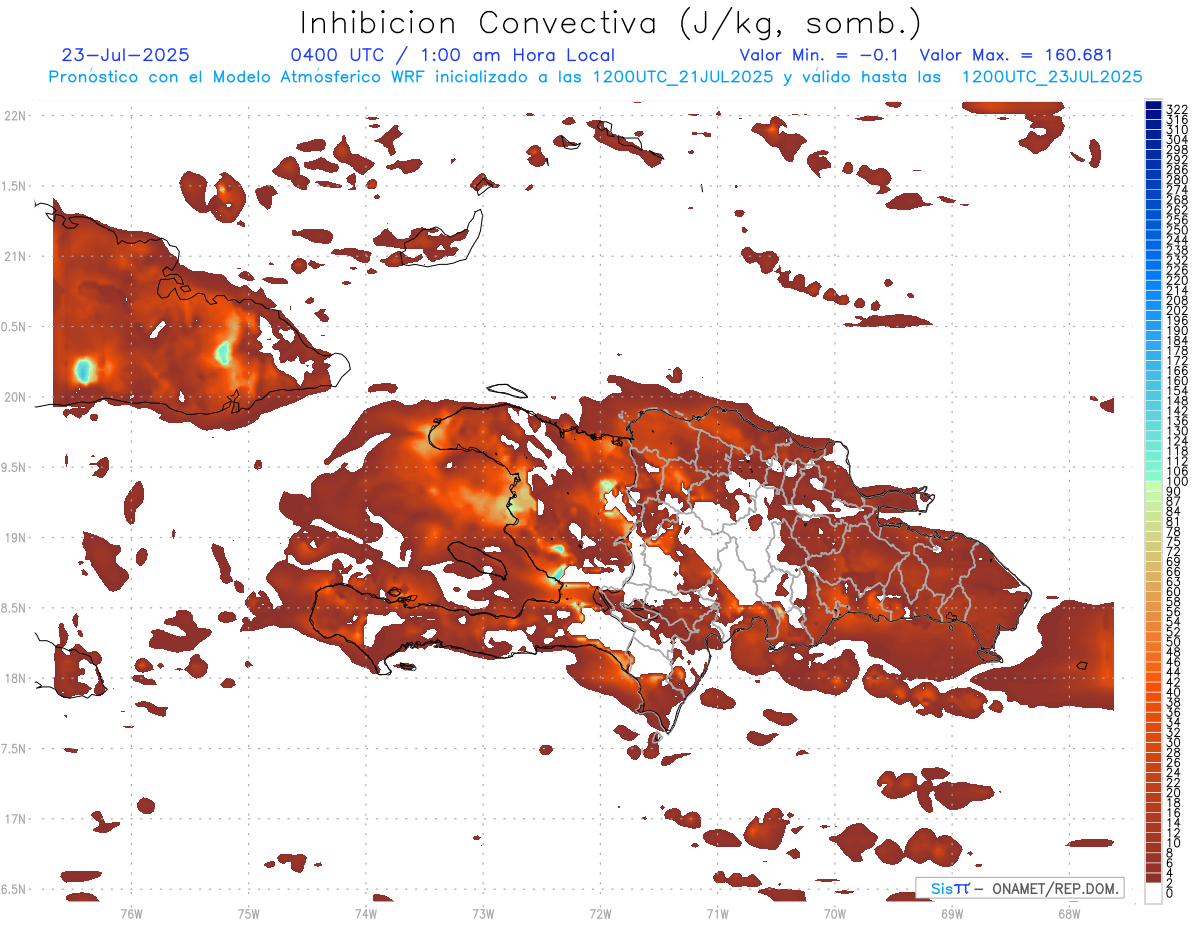Click the 19N latitude axis label

click(x=16, y=538)
